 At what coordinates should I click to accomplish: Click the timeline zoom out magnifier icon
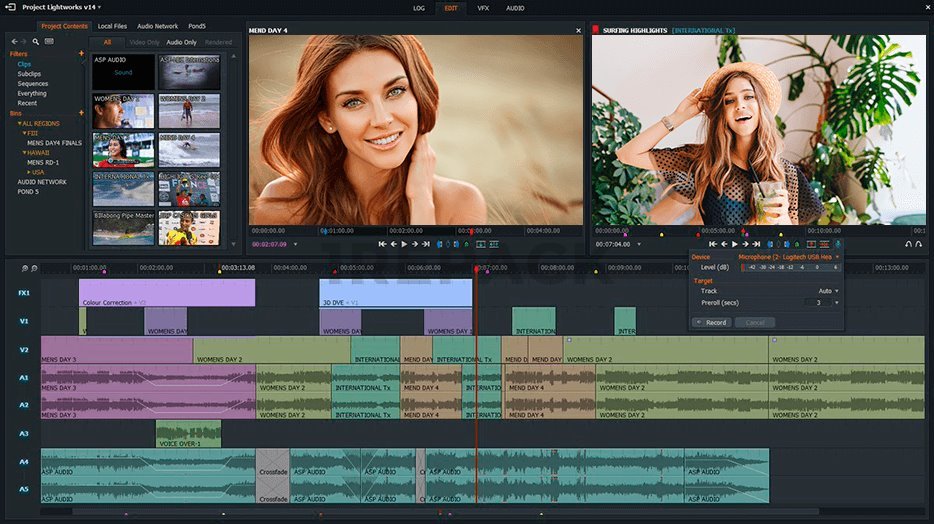coord(35,268)
